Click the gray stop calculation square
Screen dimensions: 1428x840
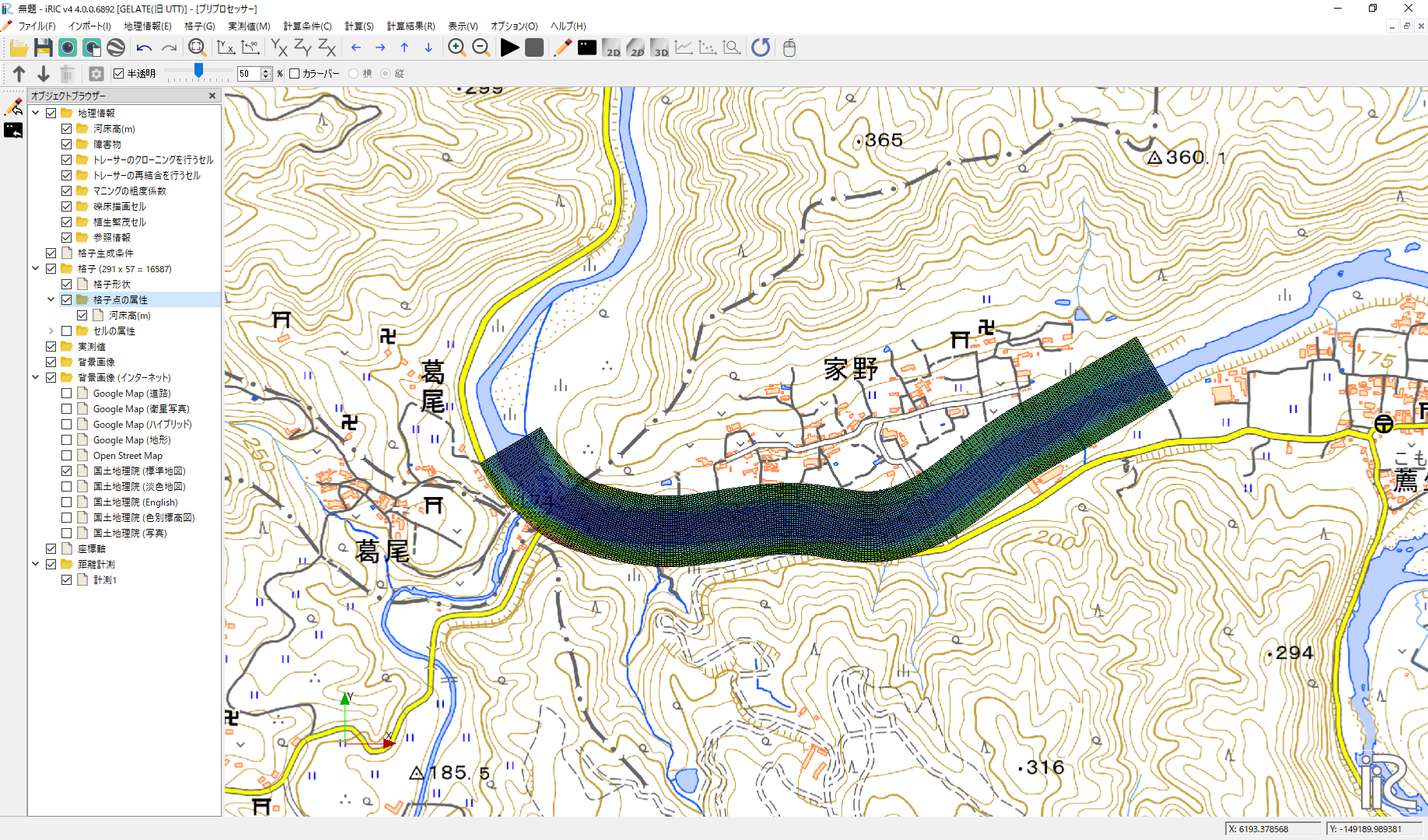coord(534,48)
